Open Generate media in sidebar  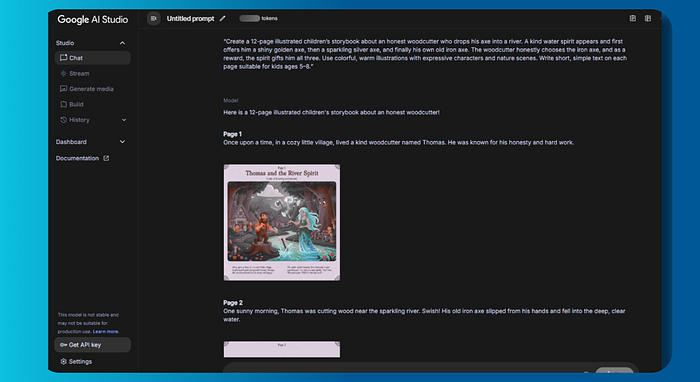92,89
